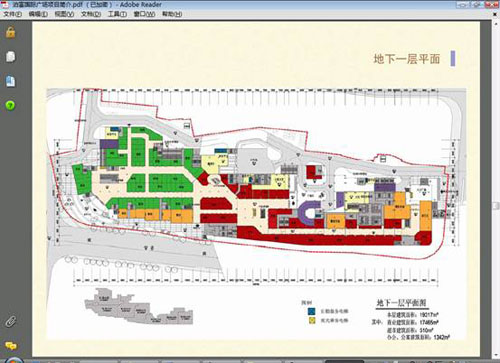
Task: Open the Attachments paperclip panel
Action: point(10,322)
